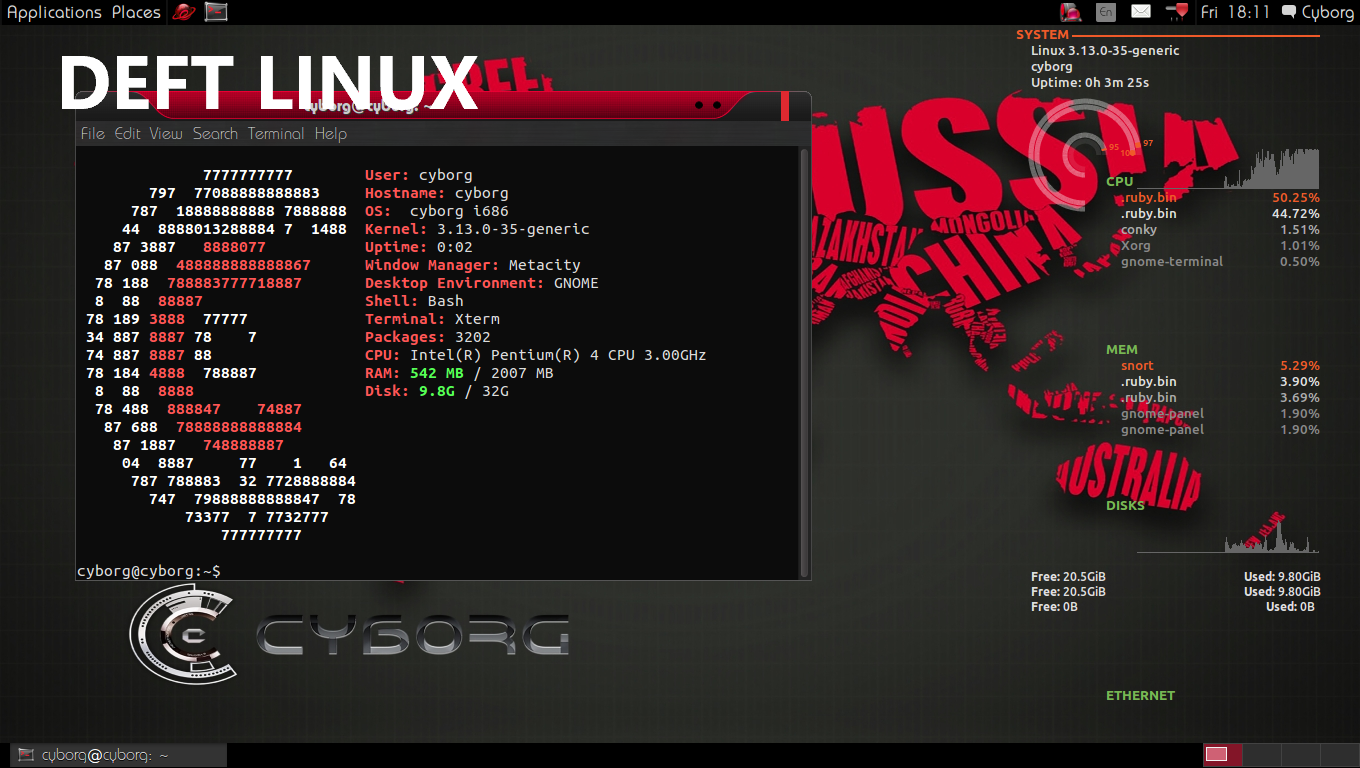Click the 'Free: 0B' disk entry

[1054, 607]
